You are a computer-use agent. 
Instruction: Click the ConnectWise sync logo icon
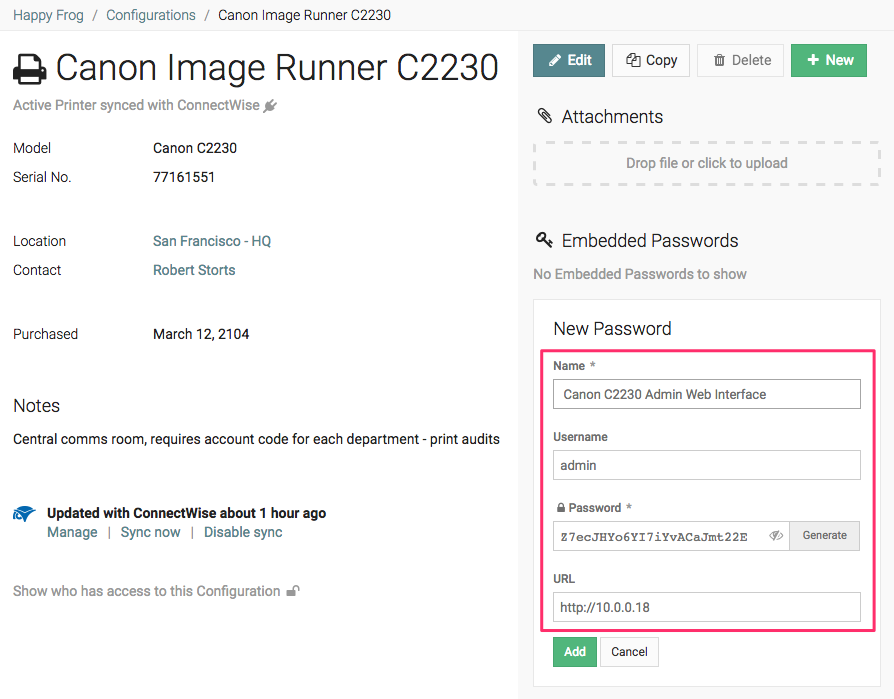pos(24,514)
